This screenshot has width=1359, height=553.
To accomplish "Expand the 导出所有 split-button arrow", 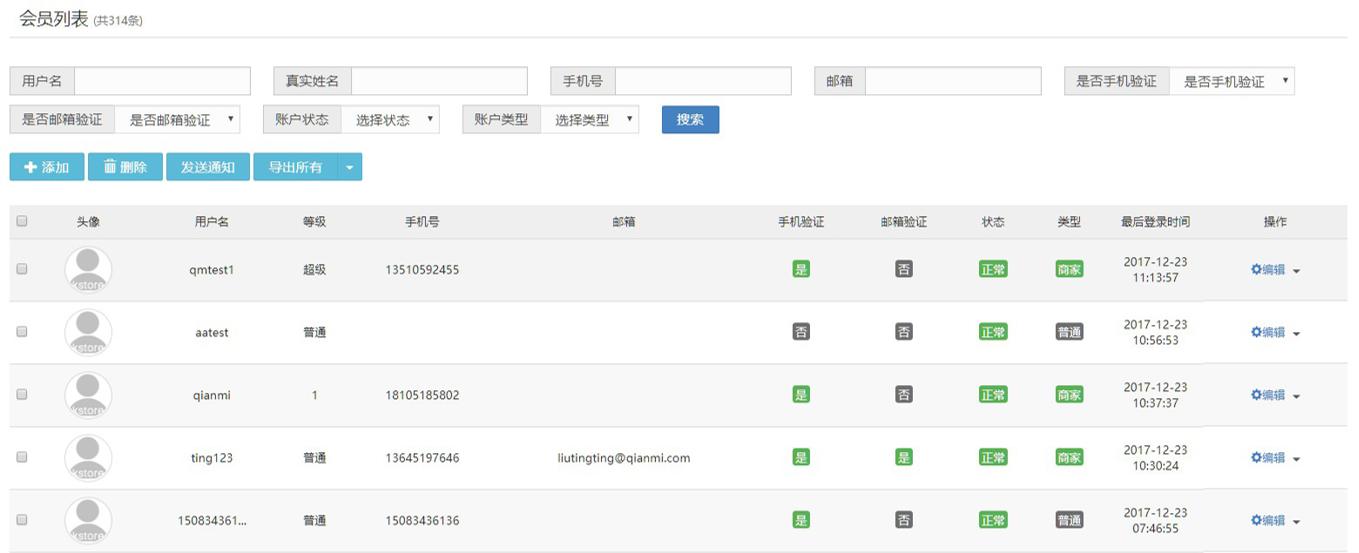I will pyautogui.click(x=350, y=167).
